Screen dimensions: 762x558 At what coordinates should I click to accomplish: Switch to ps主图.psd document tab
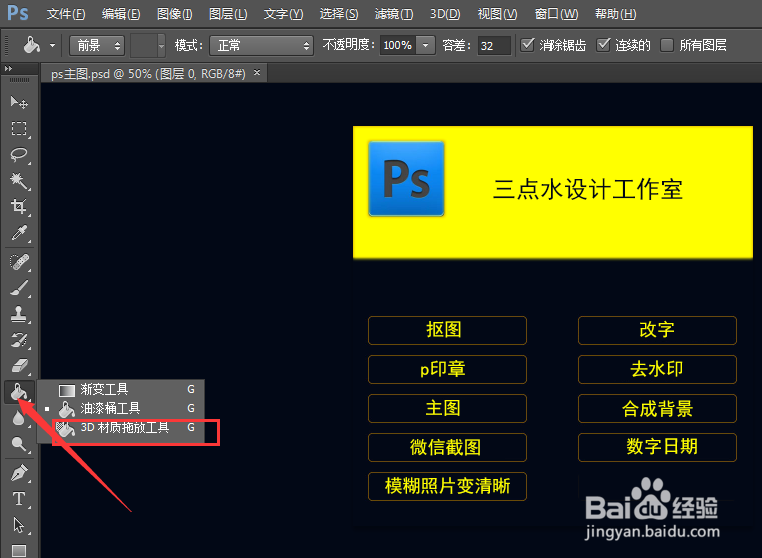pyautogui.click(x=148, y=74)
